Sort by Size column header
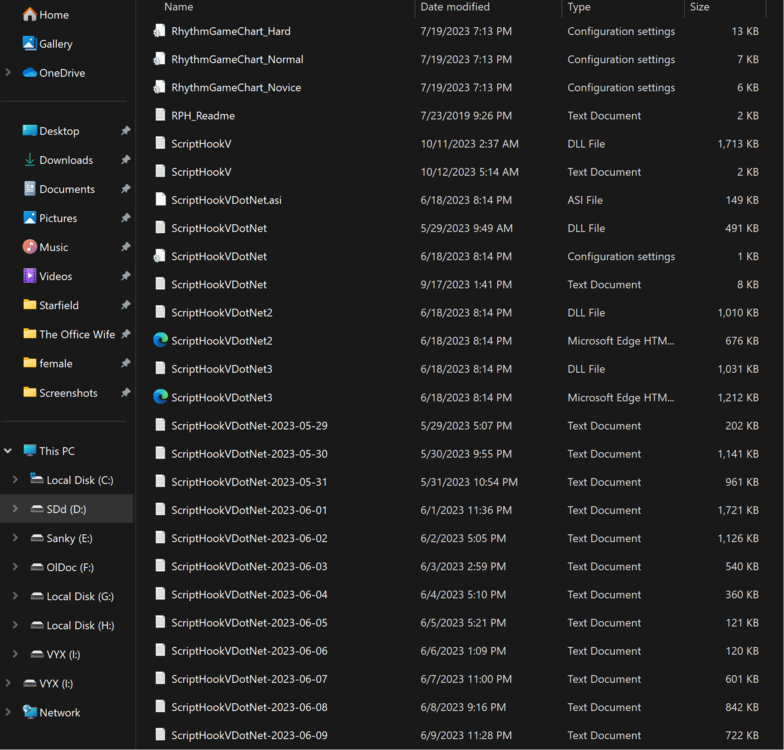 (x=700, y=7)
